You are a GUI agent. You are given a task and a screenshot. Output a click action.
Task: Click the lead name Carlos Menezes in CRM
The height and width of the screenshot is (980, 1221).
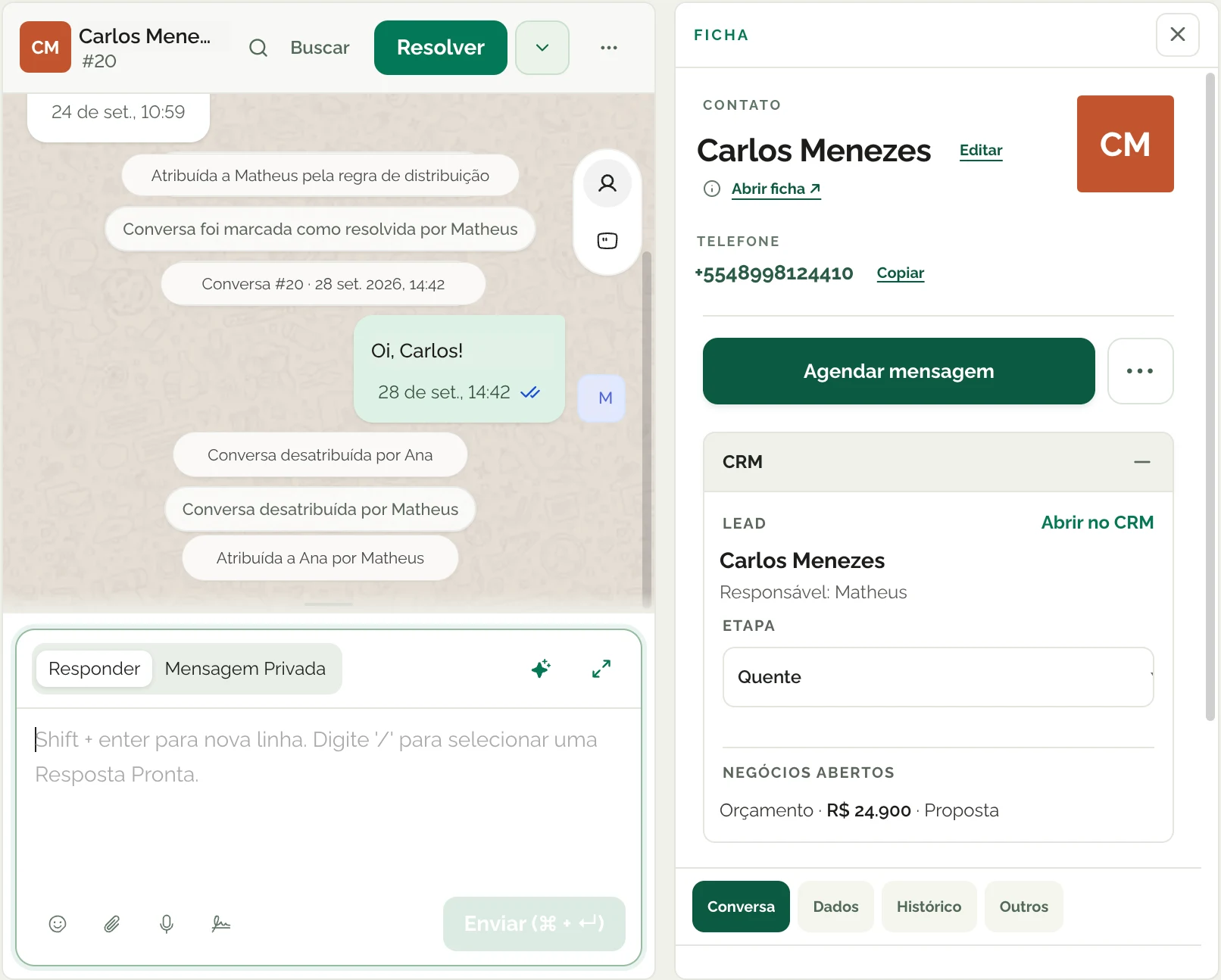pos(802,560)
